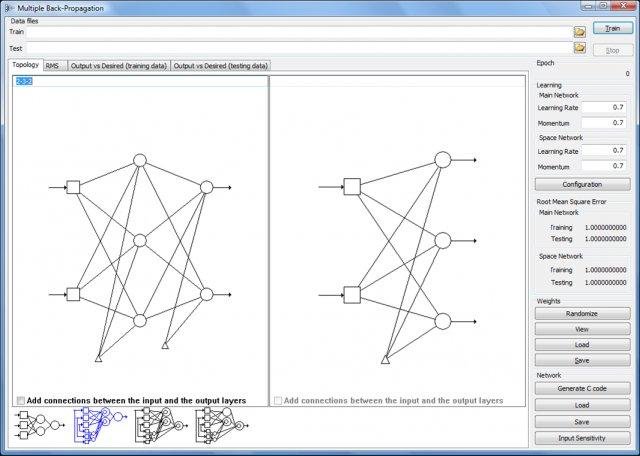Click Main Network Training RMS value
The width and height of the screenshot is (640, 456).
(605, 227)
